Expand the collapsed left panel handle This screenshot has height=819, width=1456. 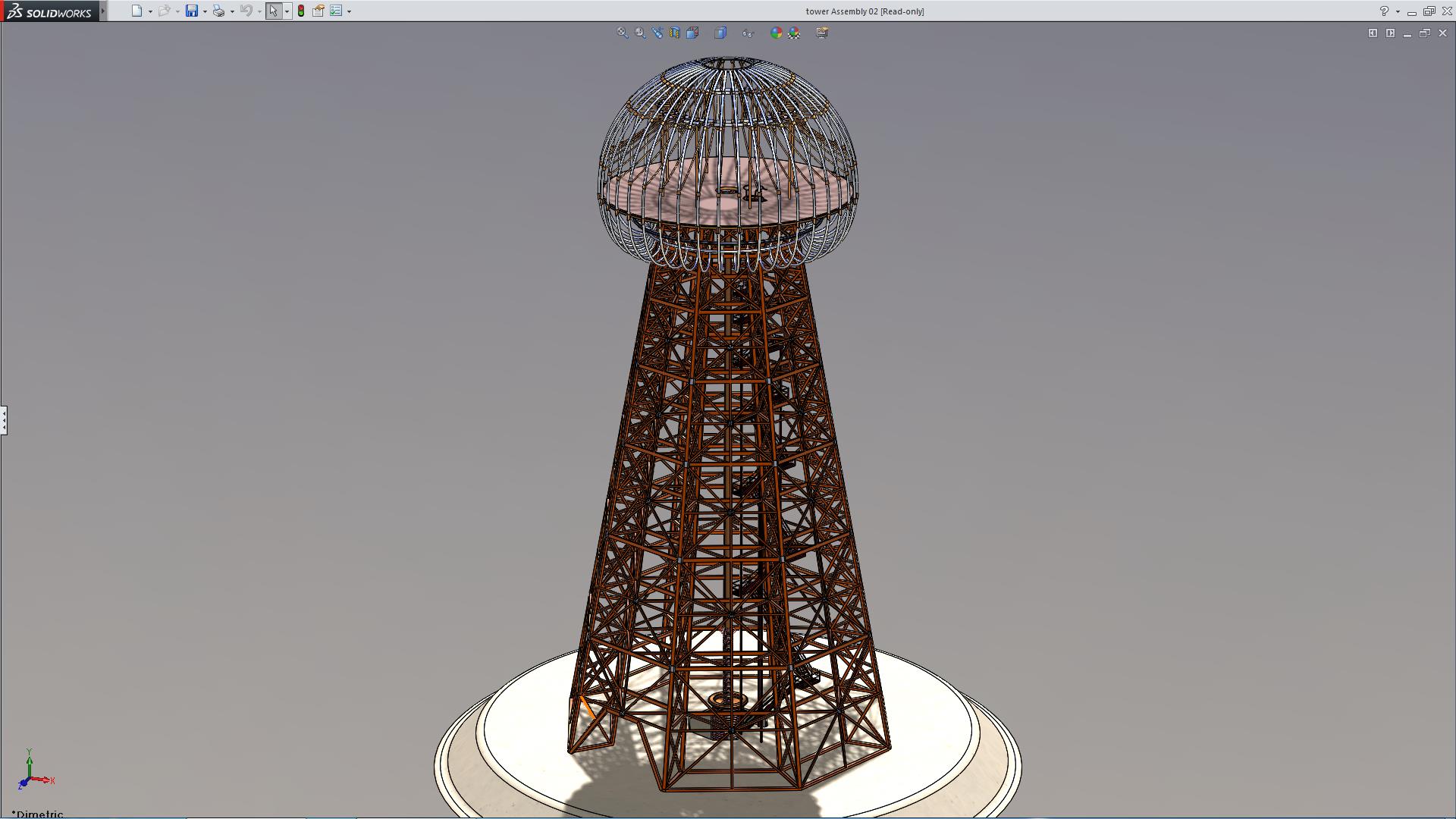click(x=4, y=419)
